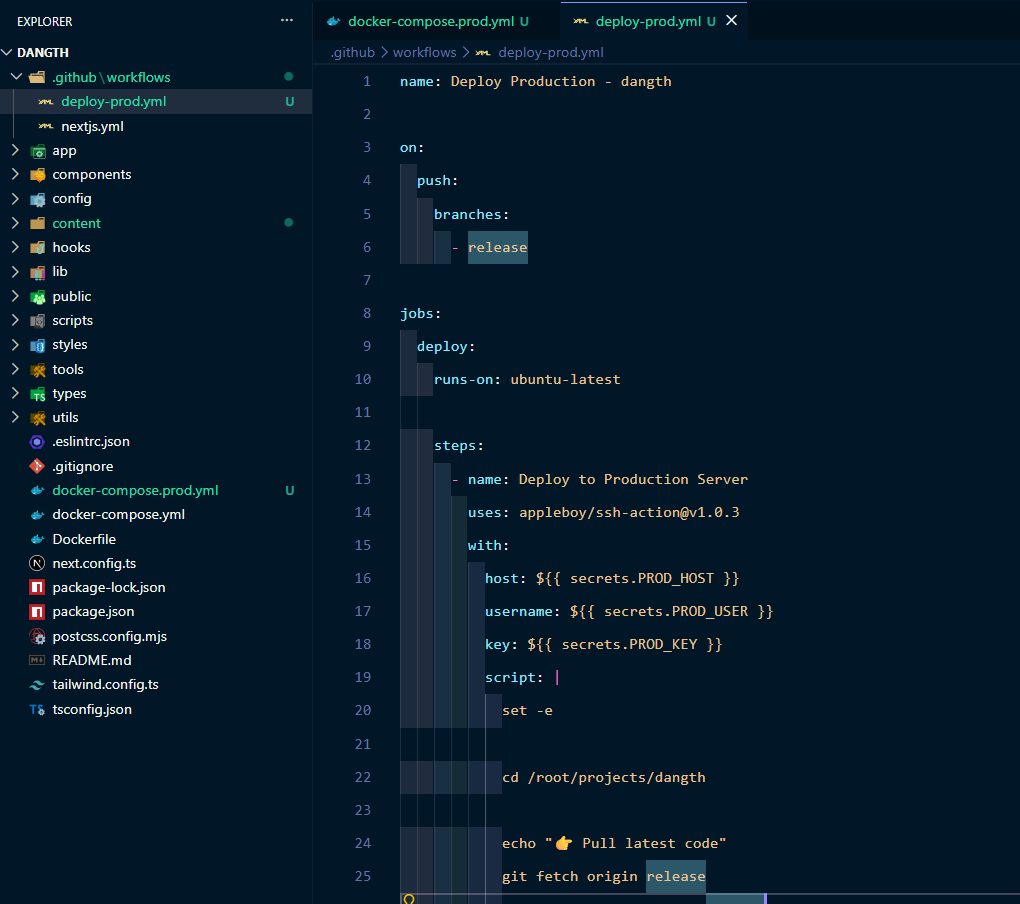Viewport: 1020px width, 904px height.
Task: Click the .gitignore git icon
Action: click(x=37, y=466)
